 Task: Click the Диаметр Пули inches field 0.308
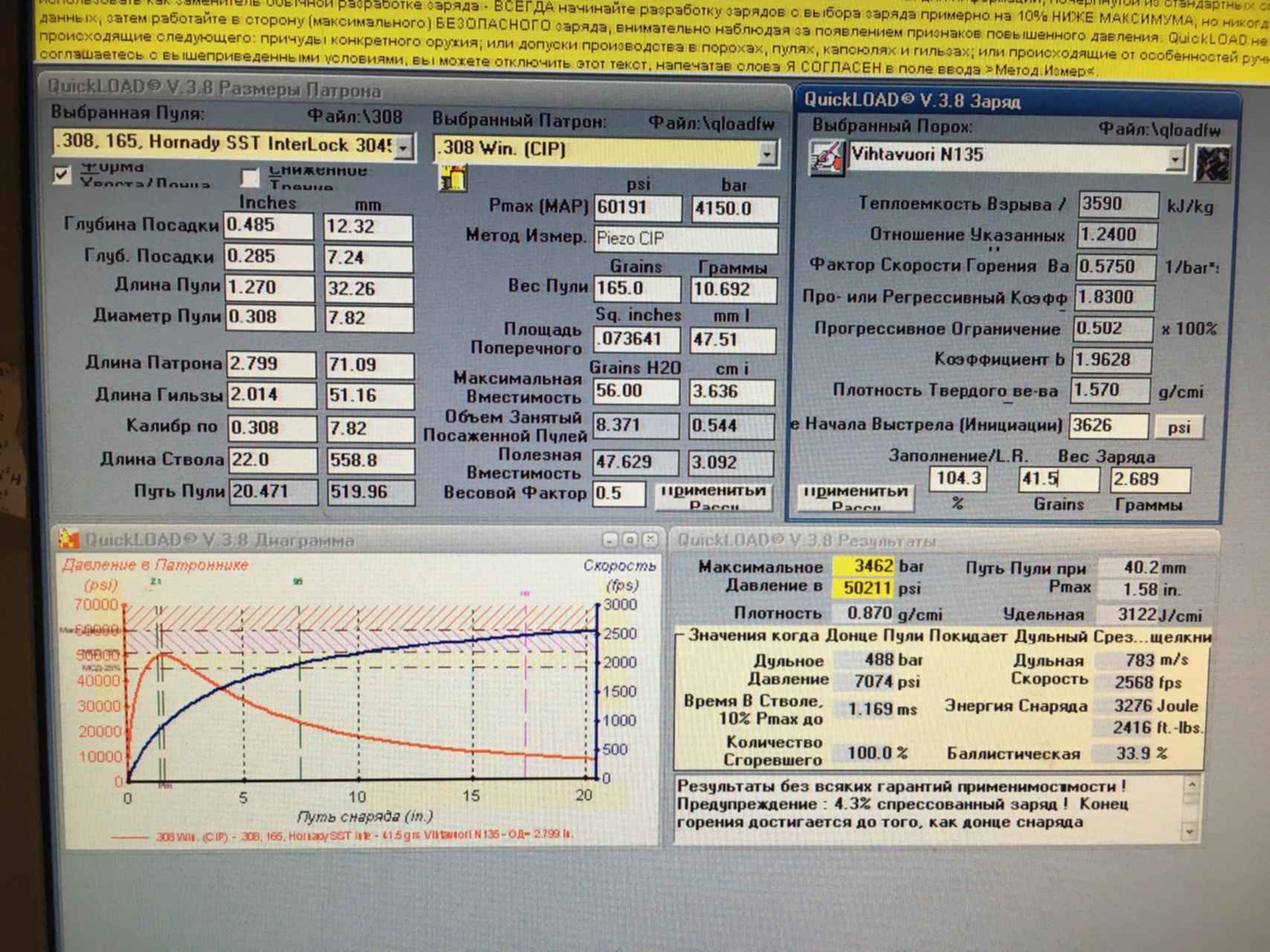[270, 318]
